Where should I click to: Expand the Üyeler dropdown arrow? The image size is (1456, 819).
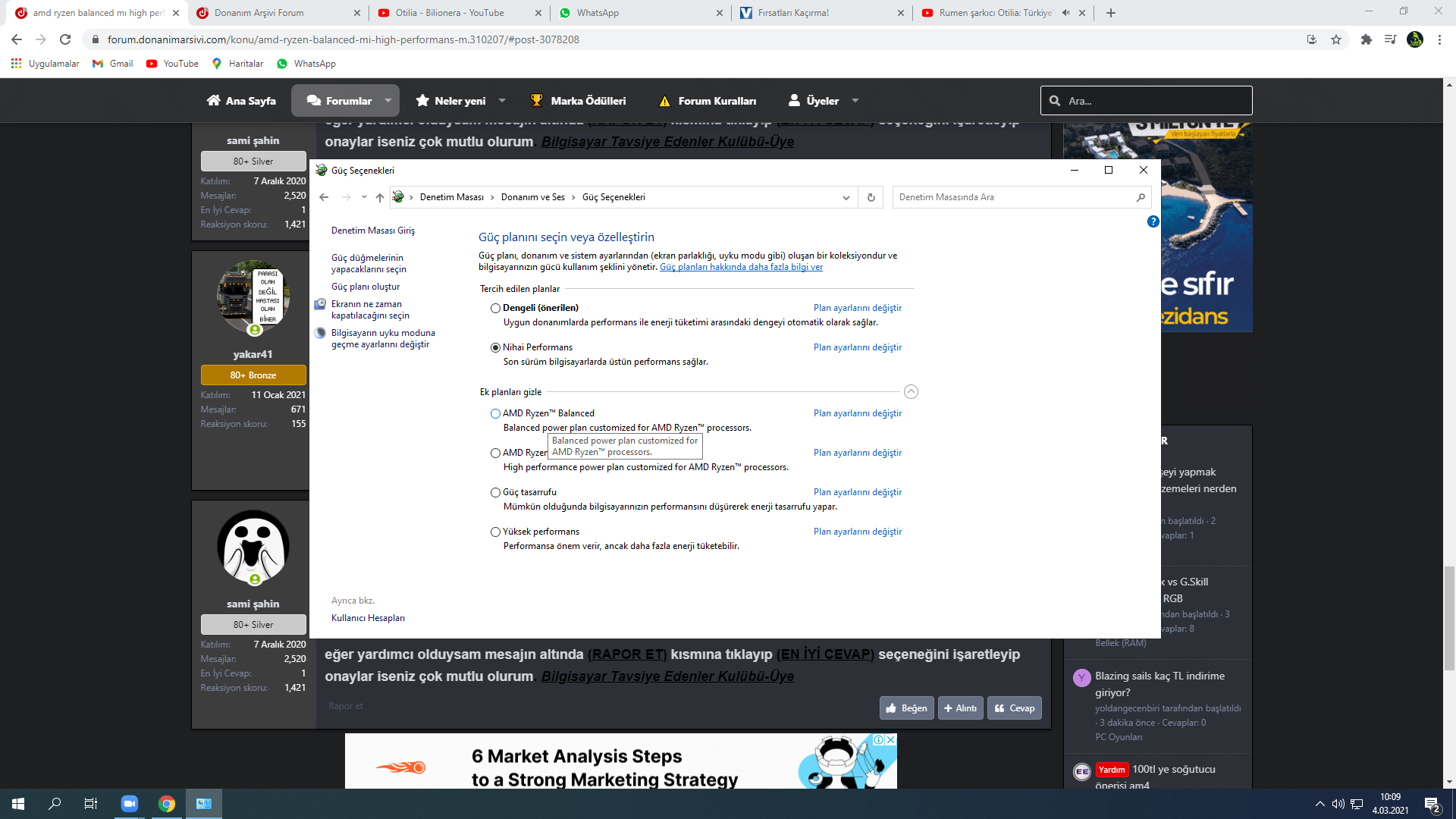(855, 101)
